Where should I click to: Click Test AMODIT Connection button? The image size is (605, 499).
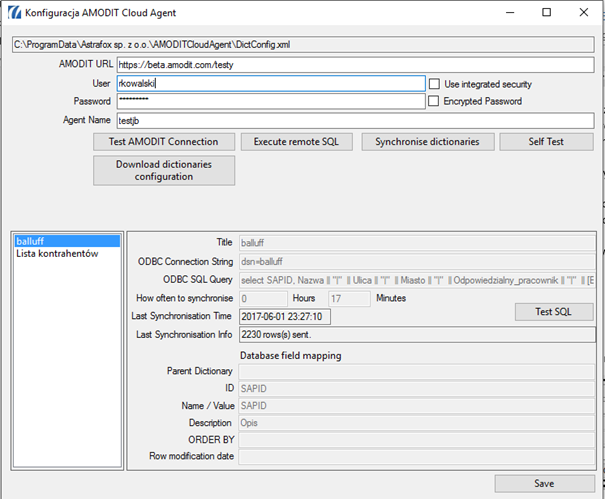164,142
